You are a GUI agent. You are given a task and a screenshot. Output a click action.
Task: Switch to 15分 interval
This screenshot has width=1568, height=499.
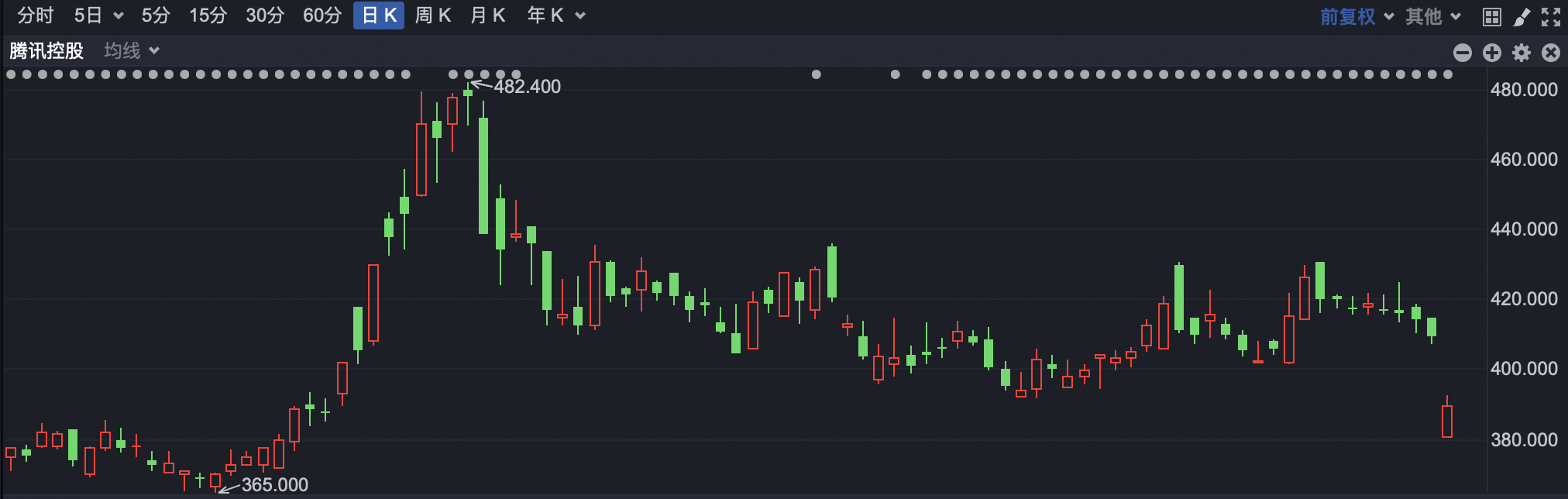pyautogui.click(x=208, y=15)
